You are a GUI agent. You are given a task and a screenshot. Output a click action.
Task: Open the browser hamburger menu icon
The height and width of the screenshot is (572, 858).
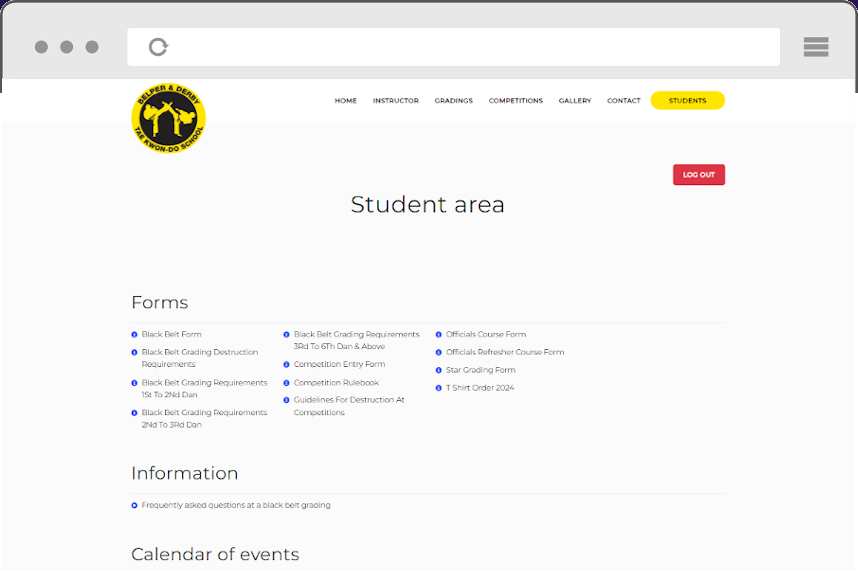point(815,47)
